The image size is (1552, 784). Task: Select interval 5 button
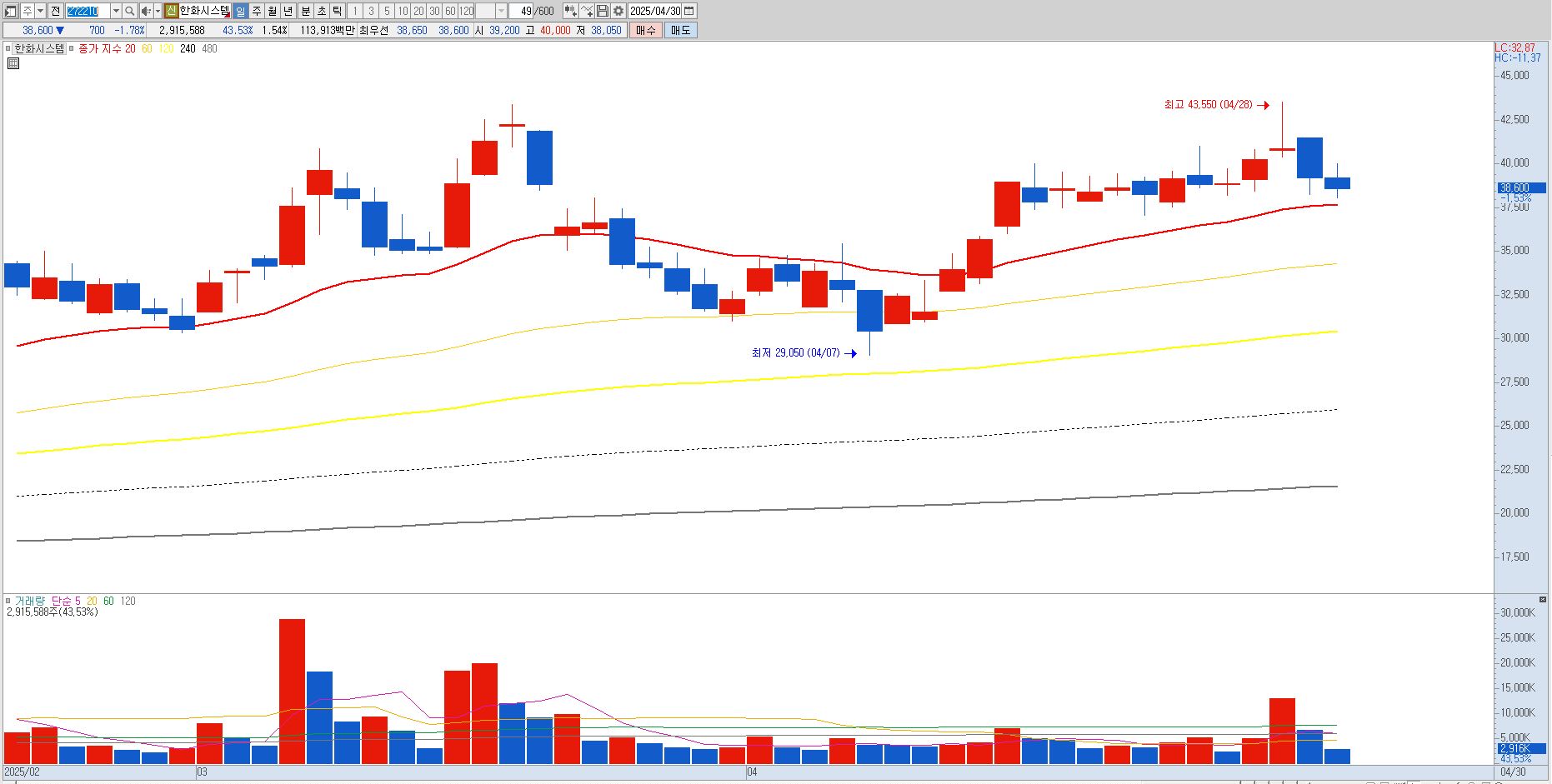tap(387, 11)
